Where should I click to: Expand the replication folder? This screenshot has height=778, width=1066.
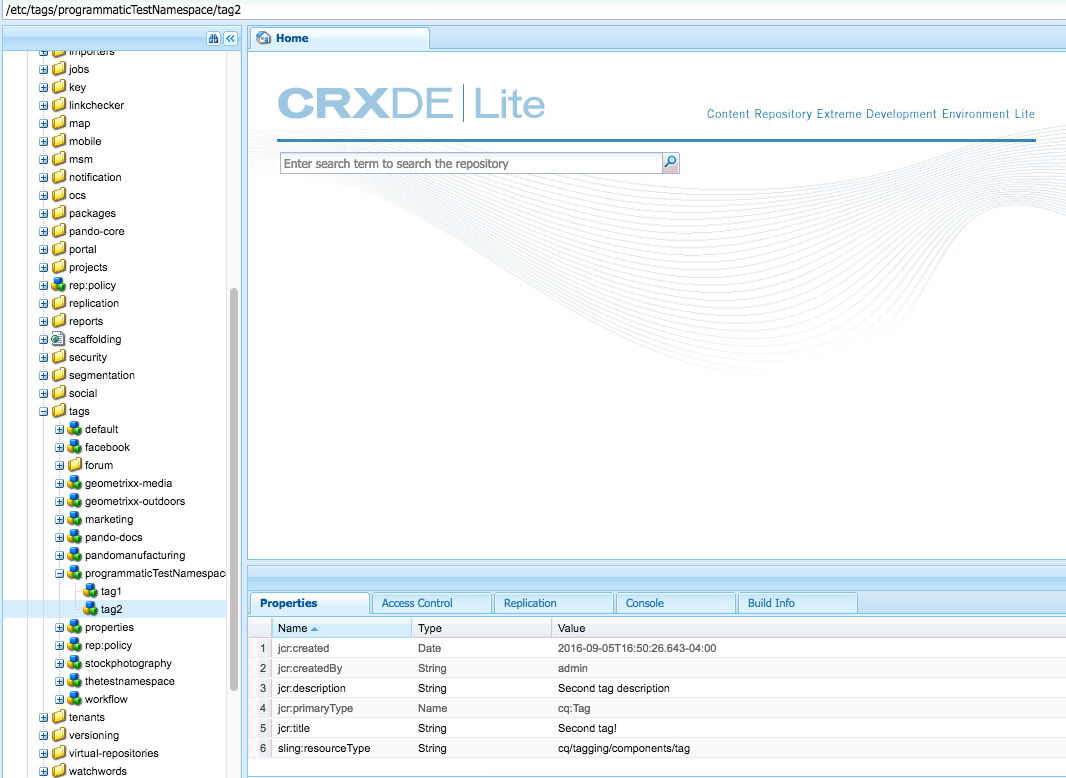44,303
